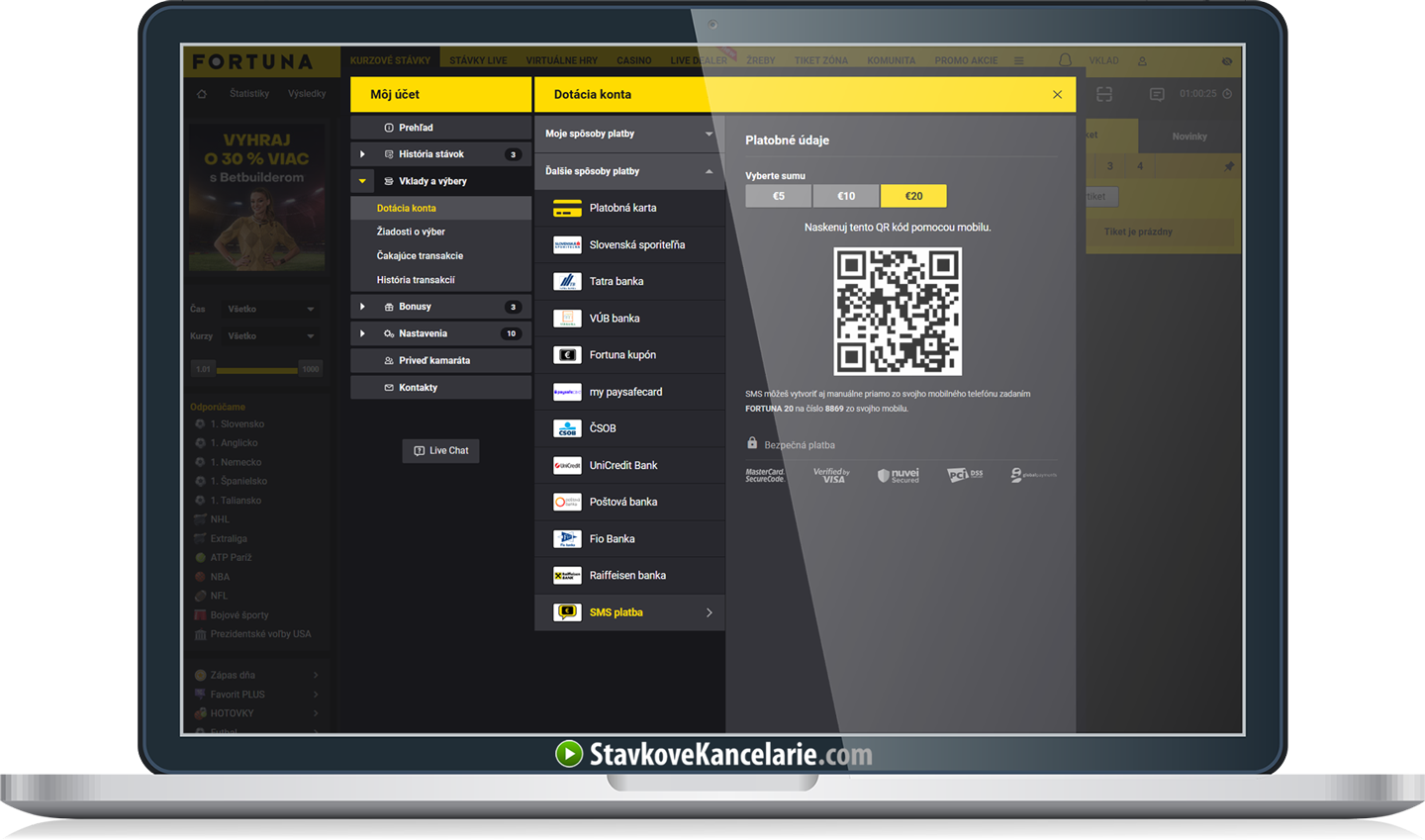Toggle the eye visibility icon in header

tap(1227, 61)
